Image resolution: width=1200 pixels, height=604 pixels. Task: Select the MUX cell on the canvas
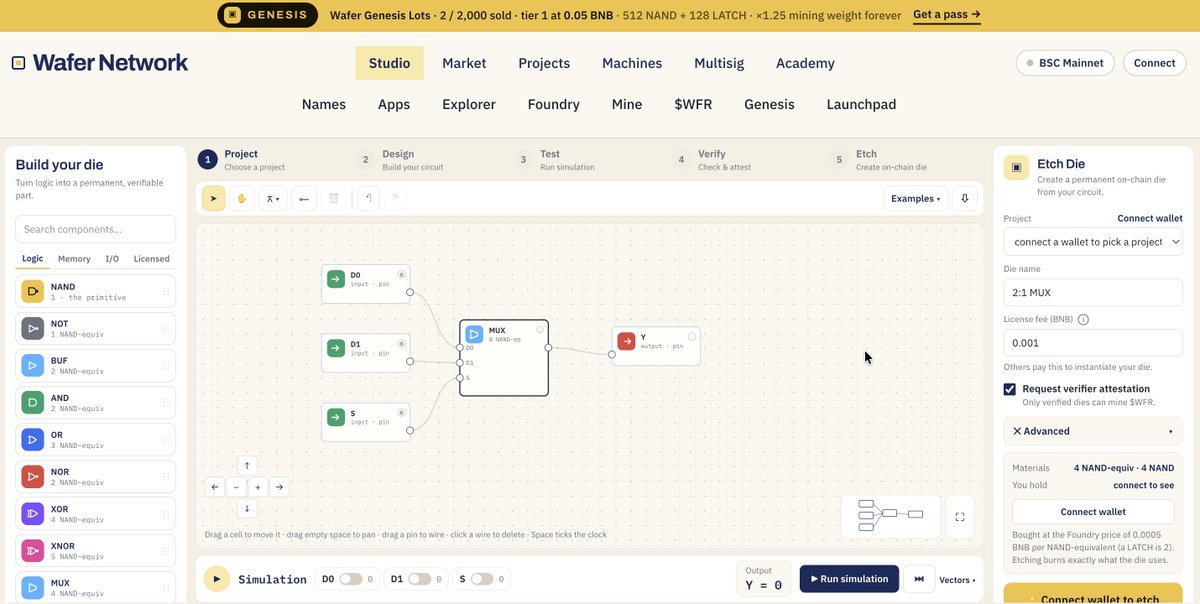click(x=504, y=358)
